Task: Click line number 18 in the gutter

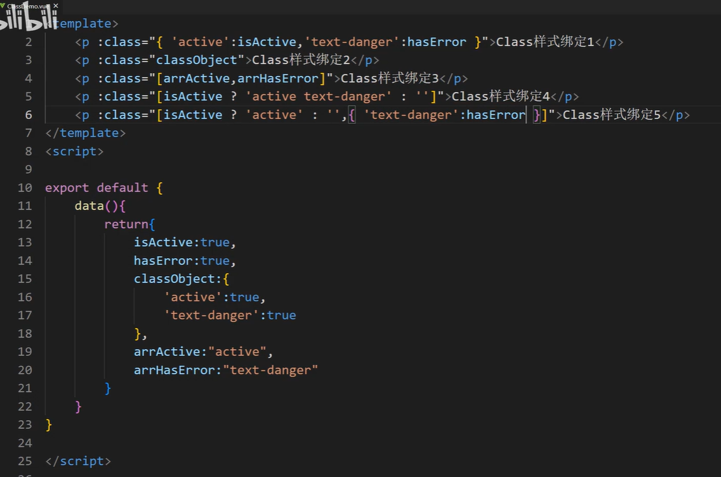Action: pyautogui.click(x=25, y=333)
